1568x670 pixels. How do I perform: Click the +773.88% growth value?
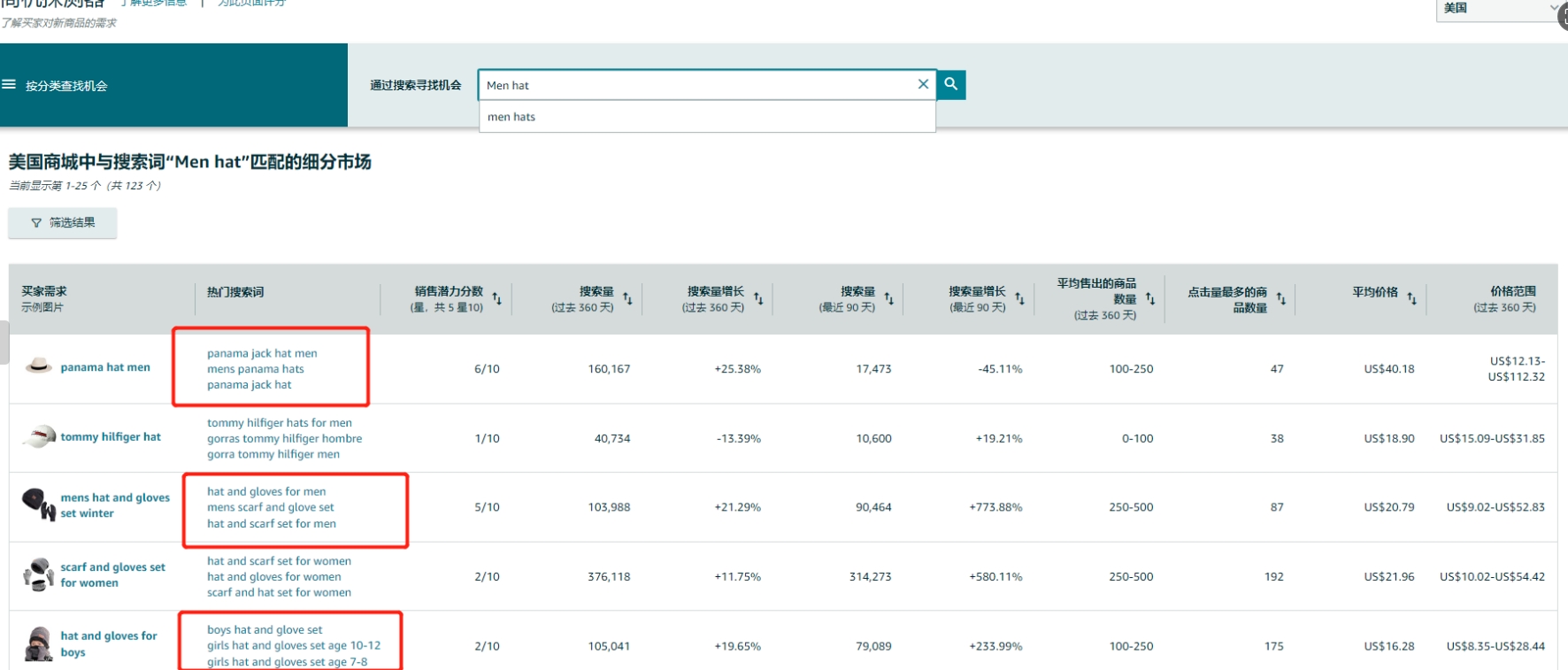(995, 508)
